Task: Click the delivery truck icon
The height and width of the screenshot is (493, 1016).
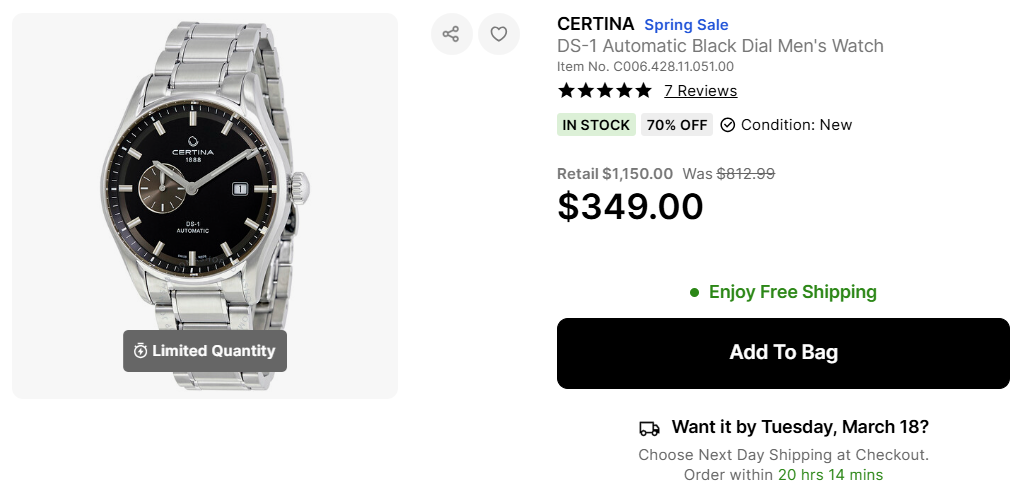Action: click(649, 428)
